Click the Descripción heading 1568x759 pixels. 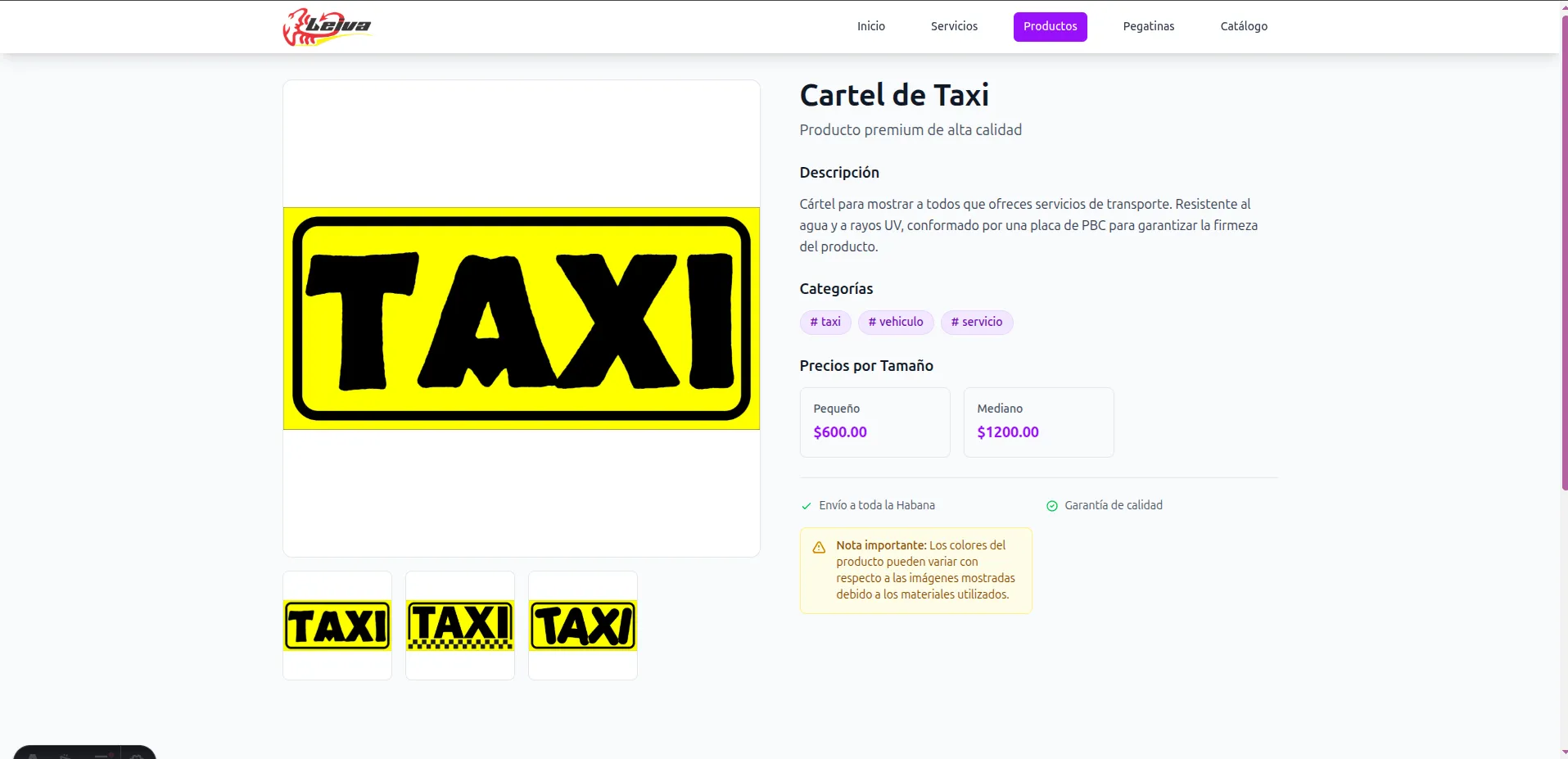click(x=839, y=173)
